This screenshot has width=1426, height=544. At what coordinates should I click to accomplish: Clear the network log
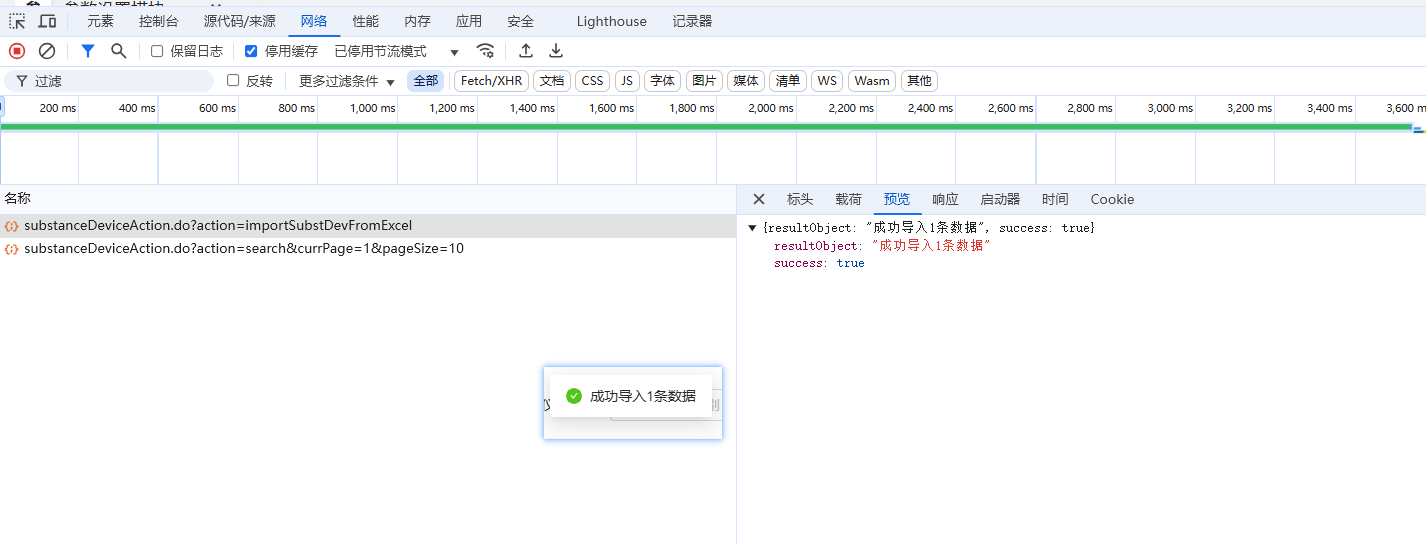click(47, 51)
